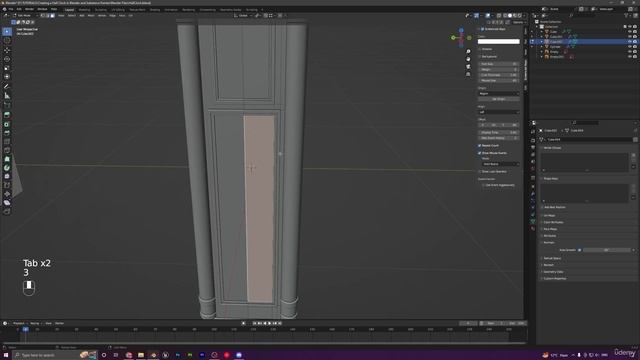Open the Hold Status mode dropdown

pos(500,164)
